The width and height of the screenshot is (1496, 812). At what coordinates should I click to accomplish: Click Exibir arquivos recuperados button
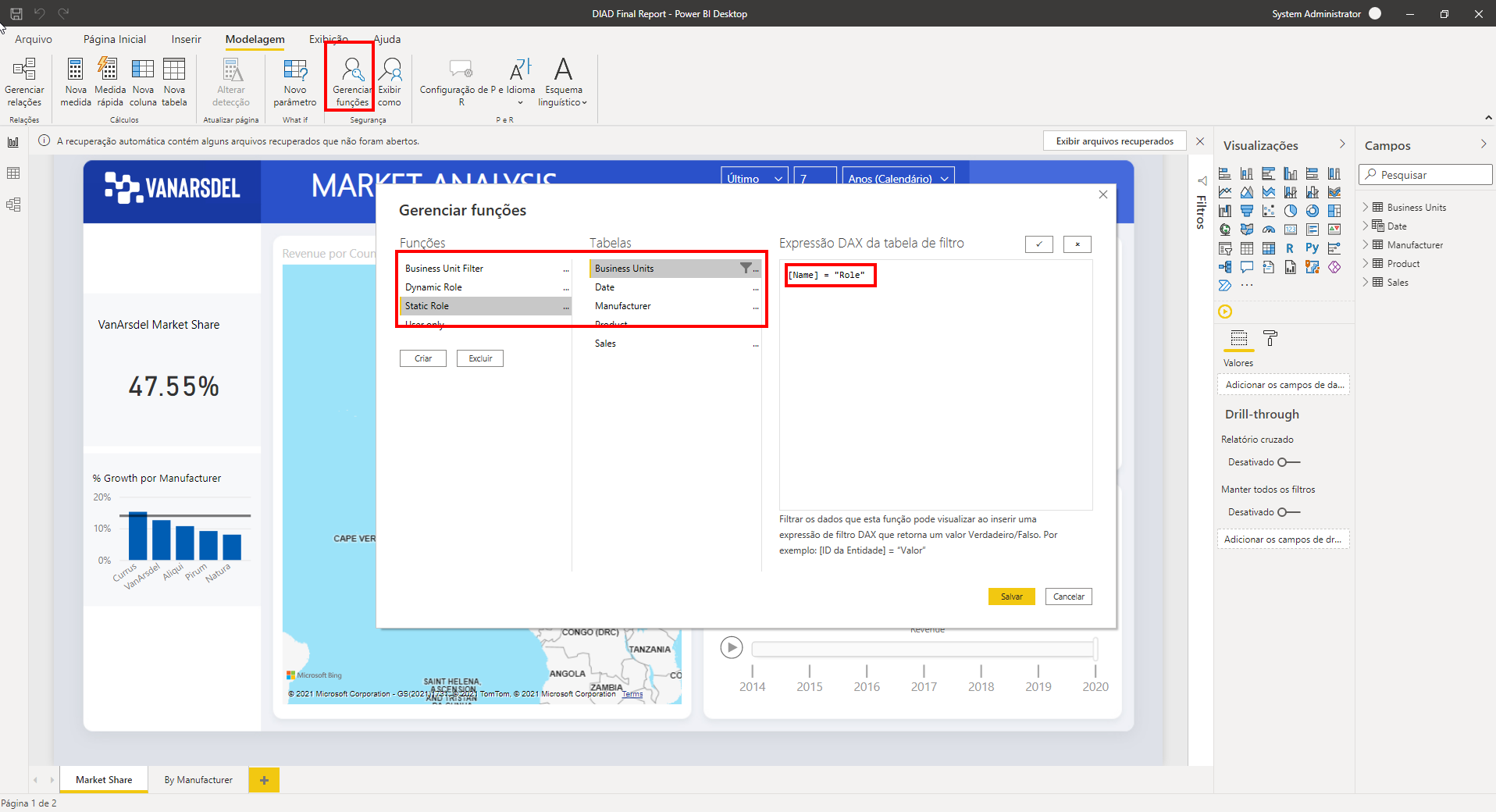[1115, 141]
